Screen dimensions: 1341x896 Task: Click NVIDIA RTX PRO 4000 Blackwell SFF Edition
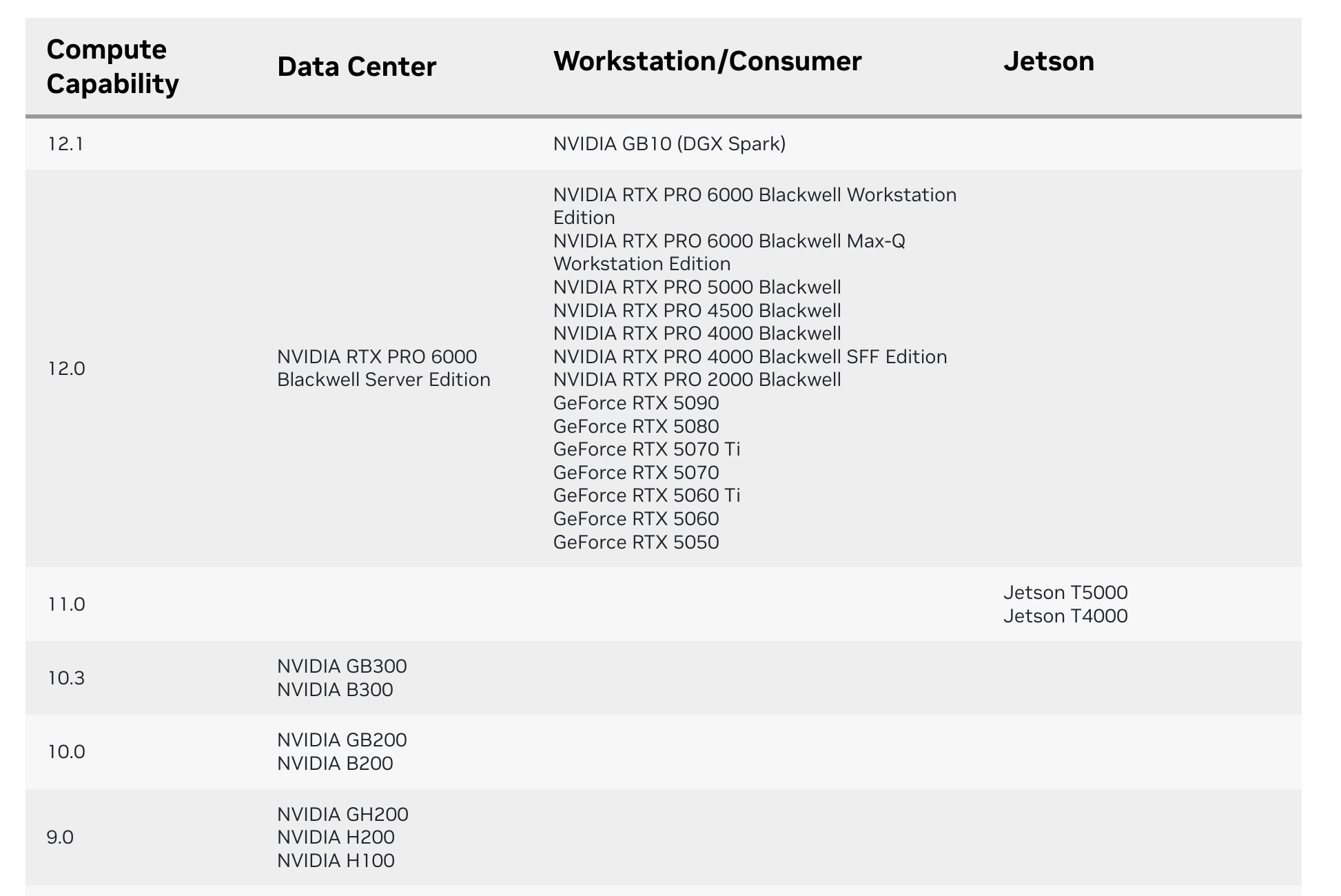click(750, 357)
